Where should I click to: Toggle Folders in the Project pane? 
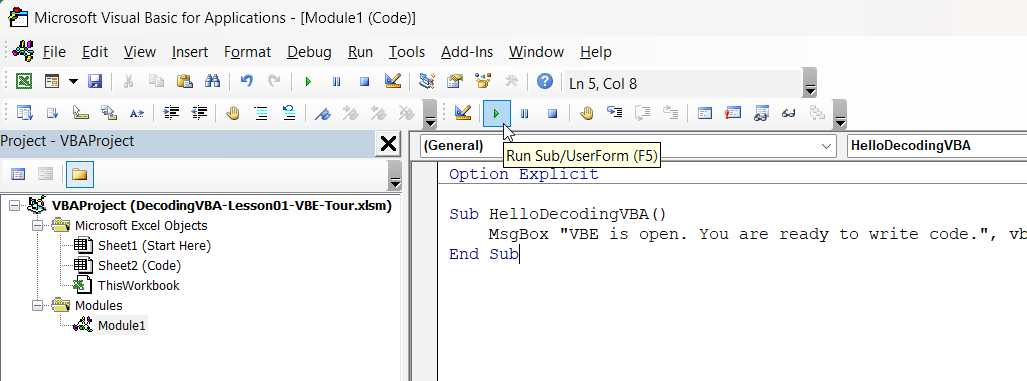coord(79,174)
